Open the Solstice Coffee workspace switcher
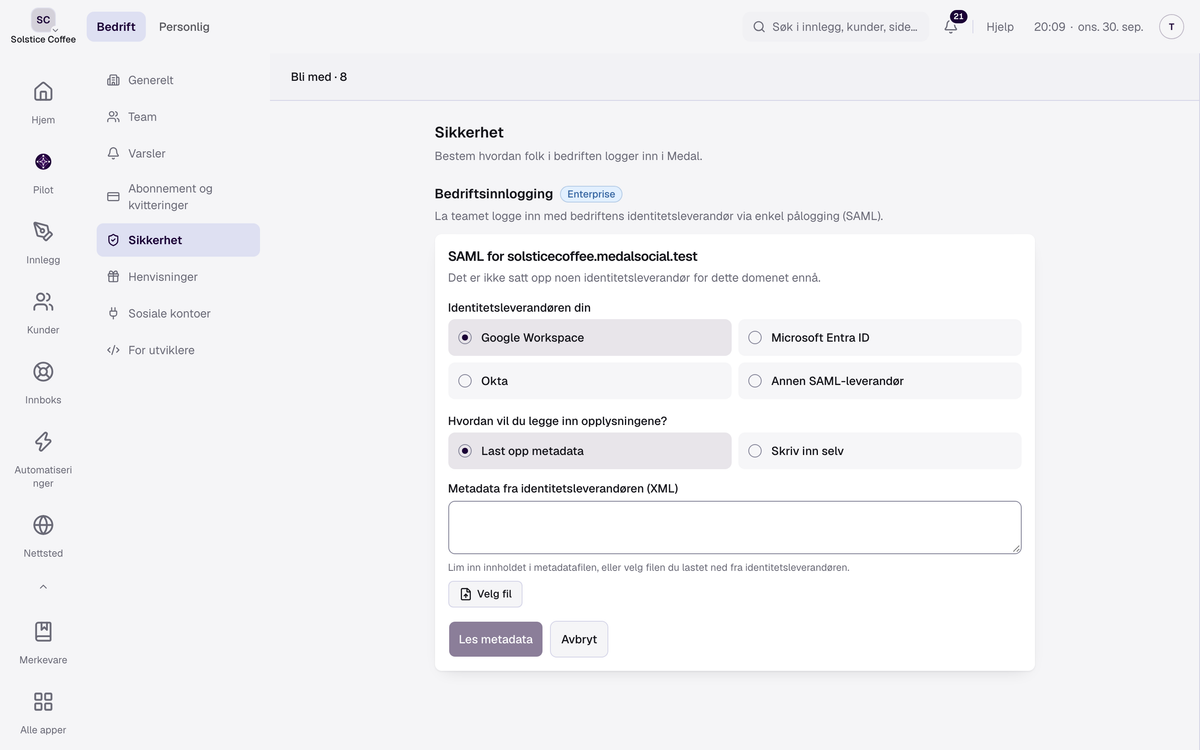1200x750 pixels. pyautogui.click(x=43, y=27)
